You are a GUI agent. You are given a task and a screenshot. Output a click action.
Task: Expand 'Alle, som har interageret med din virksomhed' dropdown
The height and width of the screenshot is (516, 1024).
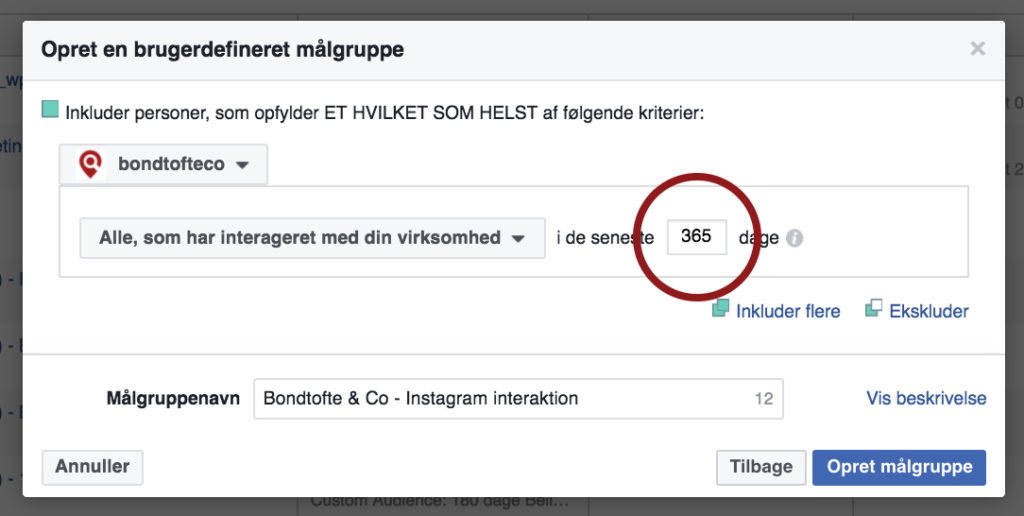click(x=312, y=238)
